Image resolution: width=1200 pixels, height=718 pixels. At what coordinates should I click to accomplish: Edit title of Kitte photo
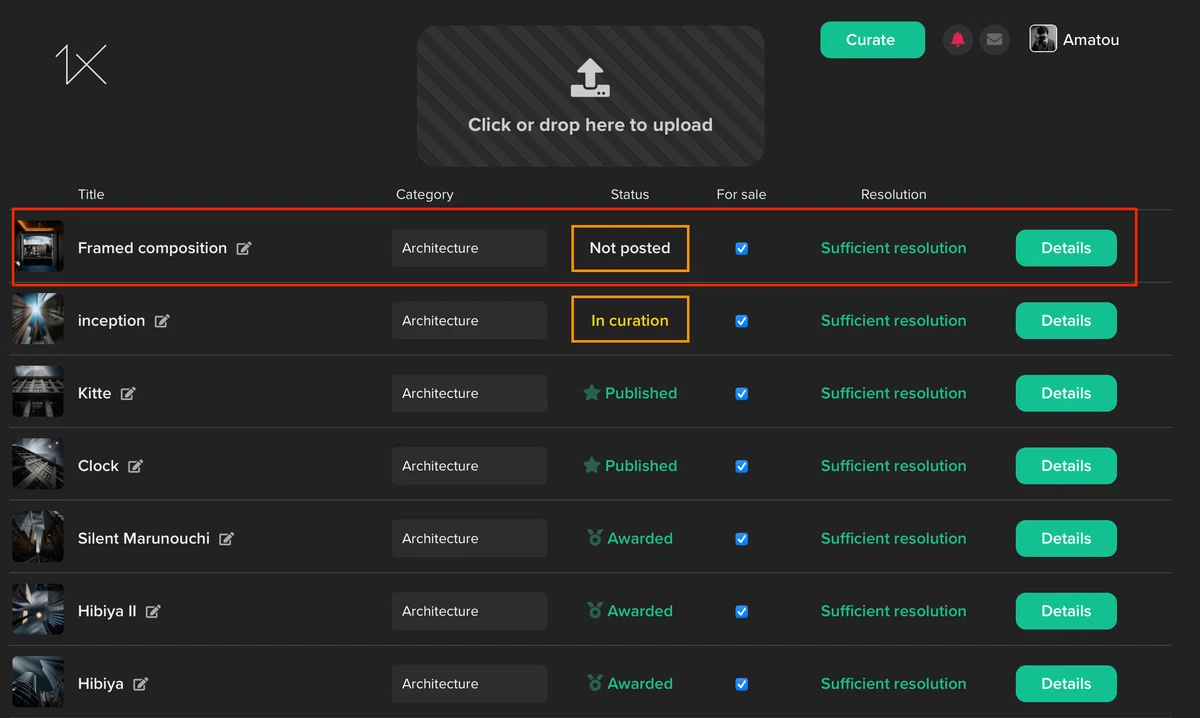point(128,394)
